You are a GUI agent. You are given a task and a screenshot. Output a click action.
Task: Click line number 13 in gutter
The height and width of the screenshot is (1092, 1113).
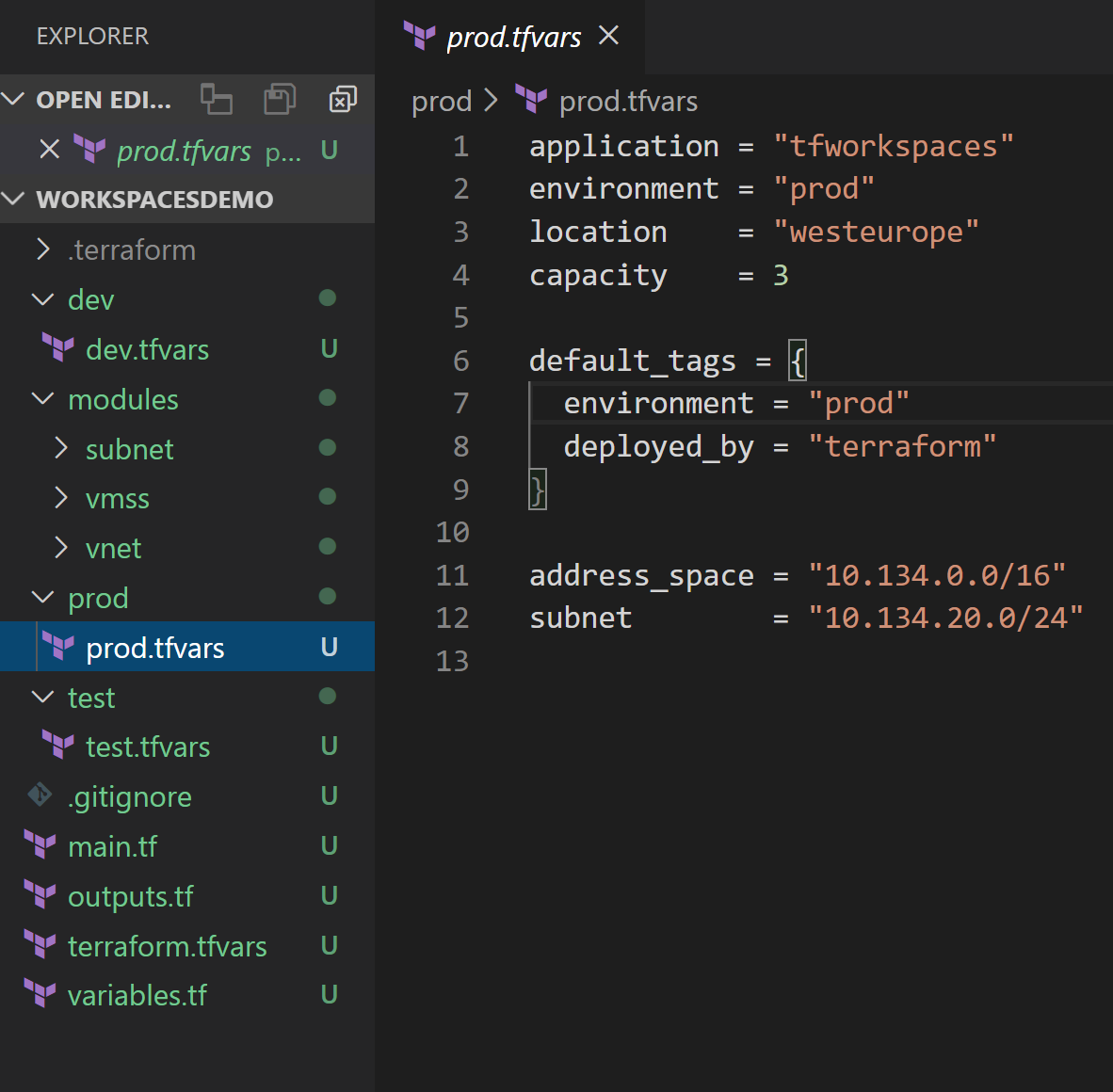point(452,661)
